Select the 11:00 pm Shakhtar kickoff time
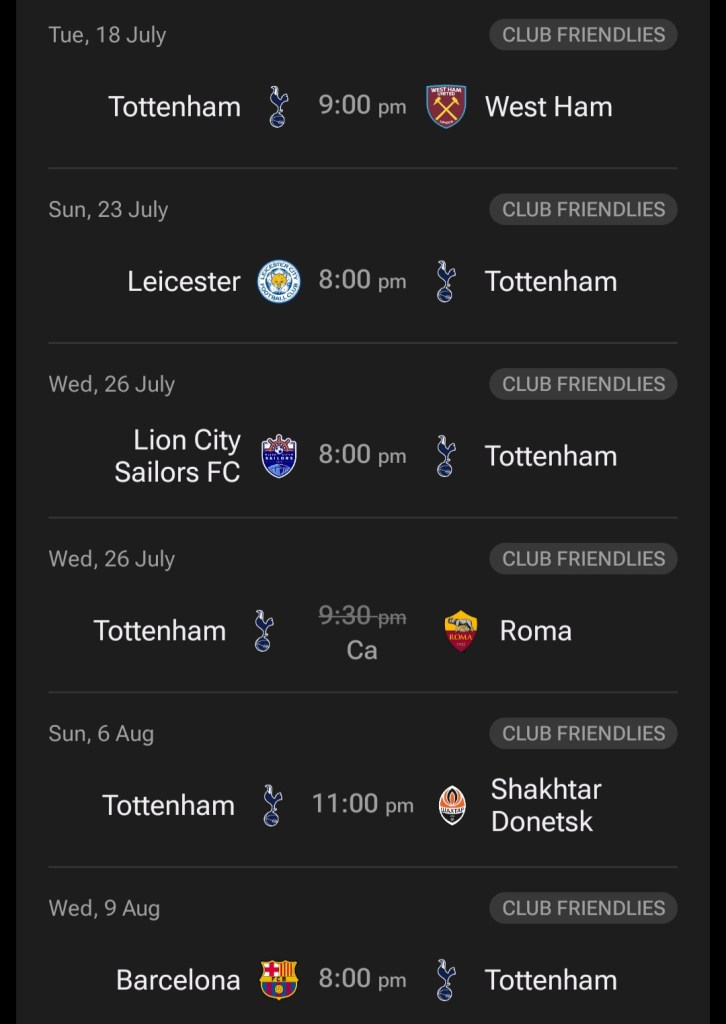The width and height of the screenshot is (726, 1024). [x=362, y=804]
